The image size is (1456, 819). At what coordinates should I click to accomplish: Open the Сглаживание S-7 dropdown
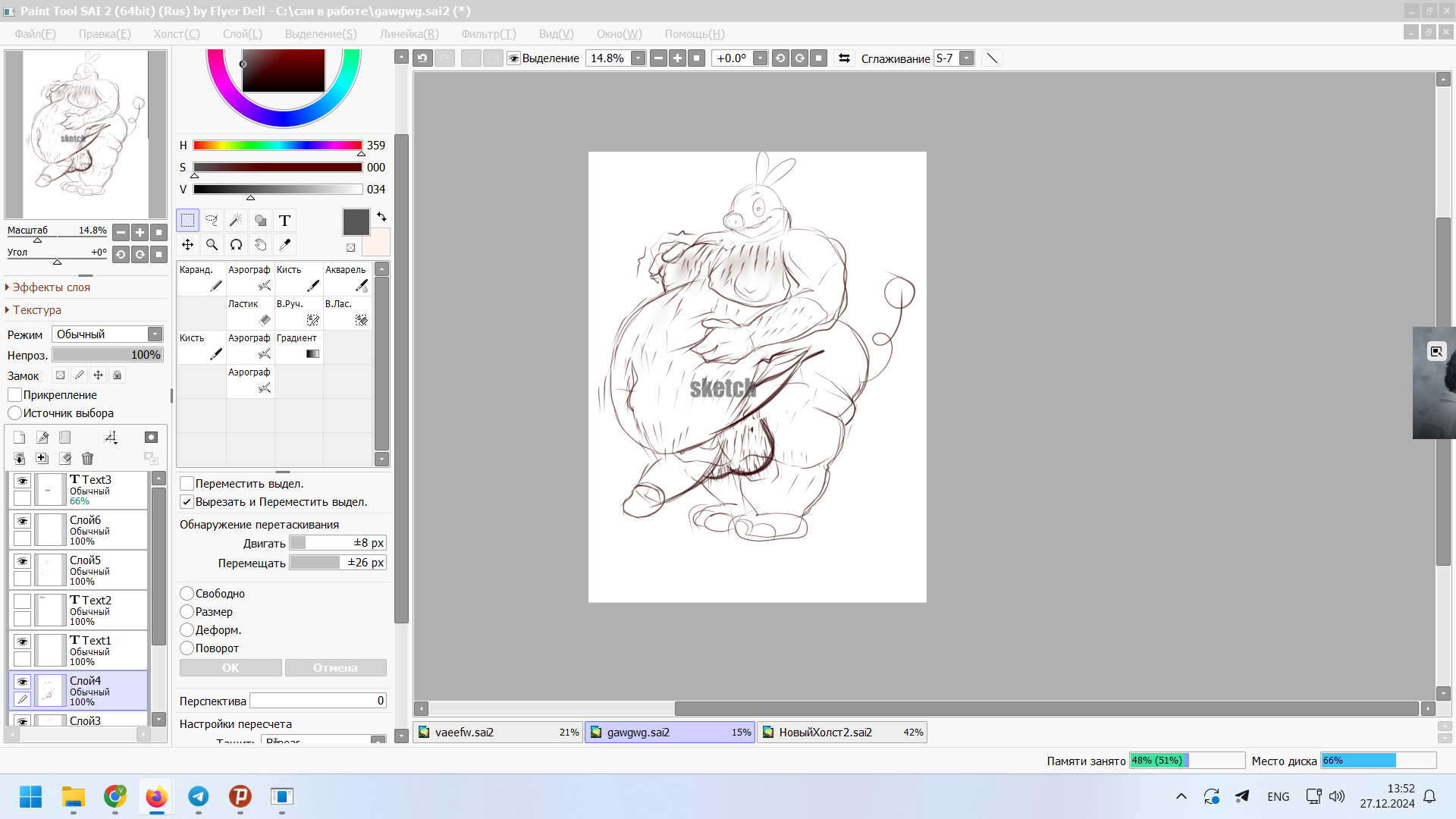pos(966,58)
